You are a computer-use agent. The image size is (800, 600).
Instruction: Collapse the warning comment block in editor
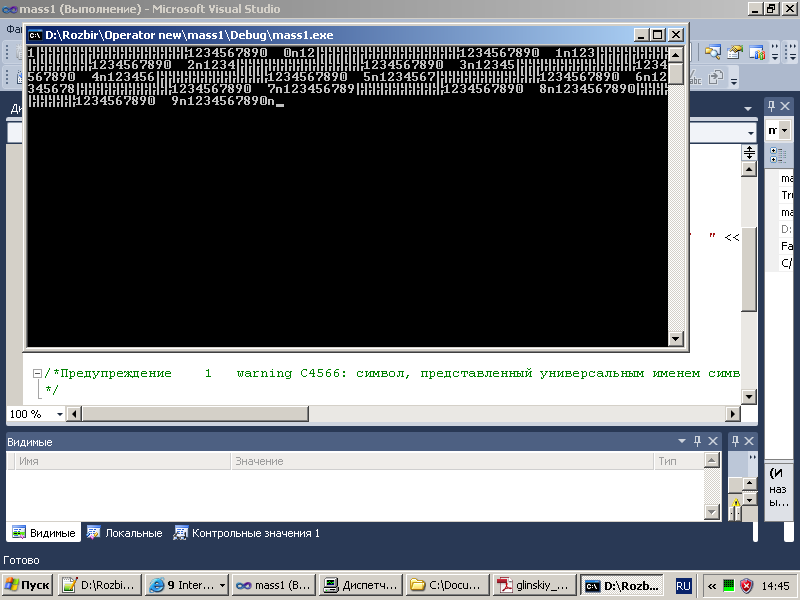[37, 374]
